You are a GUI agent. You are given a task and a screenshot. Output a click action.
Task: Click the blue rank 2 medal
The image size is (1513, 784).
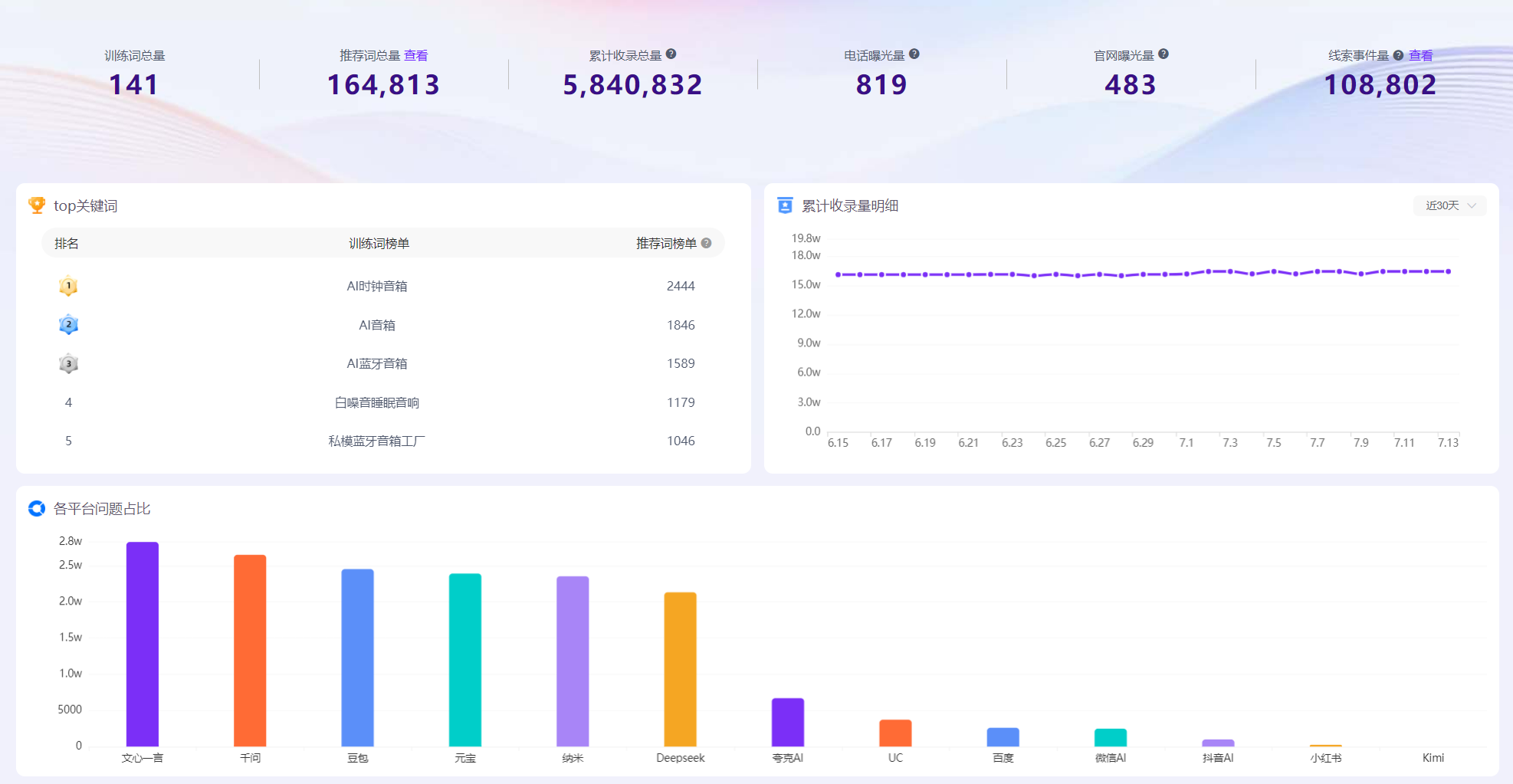click(68, 325)
